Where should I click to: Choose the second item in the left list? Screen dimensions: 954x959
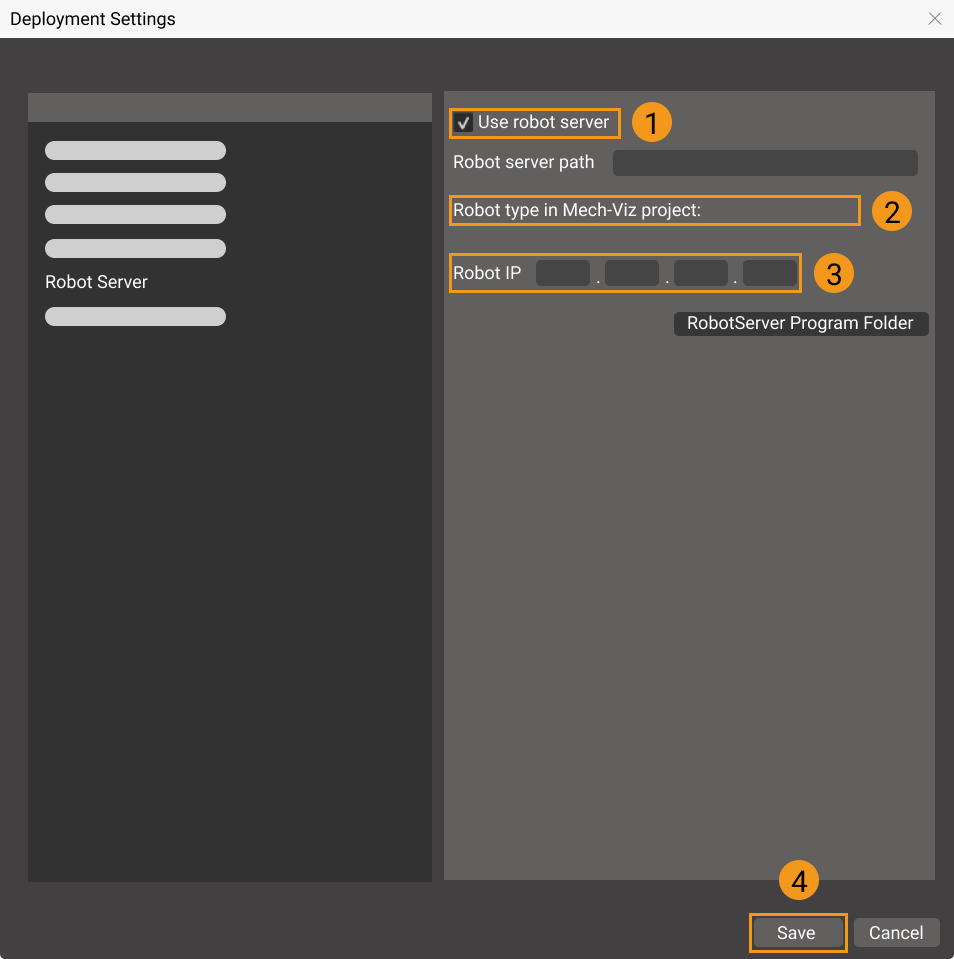click(x=135, y=183)
